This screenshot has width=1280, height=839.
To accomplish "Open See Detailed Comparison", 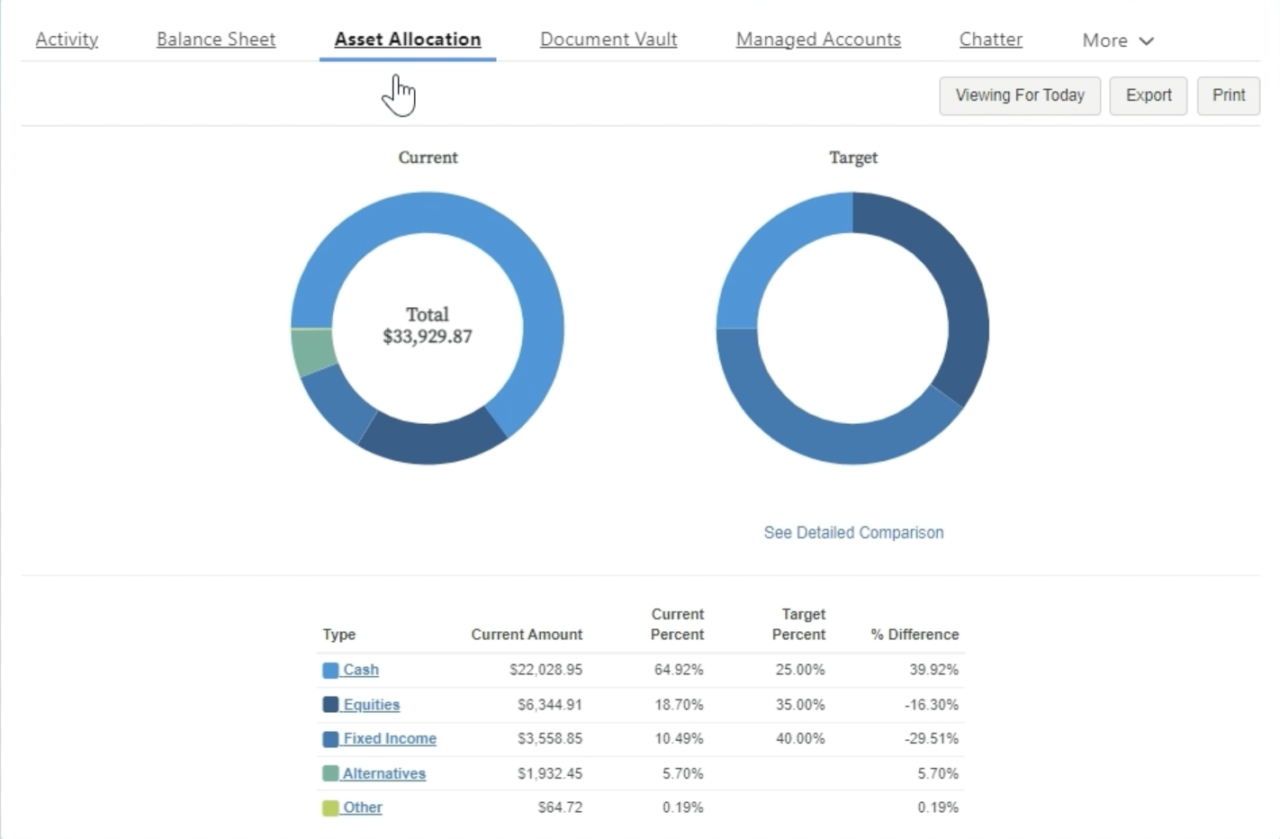I will point(853,532).
